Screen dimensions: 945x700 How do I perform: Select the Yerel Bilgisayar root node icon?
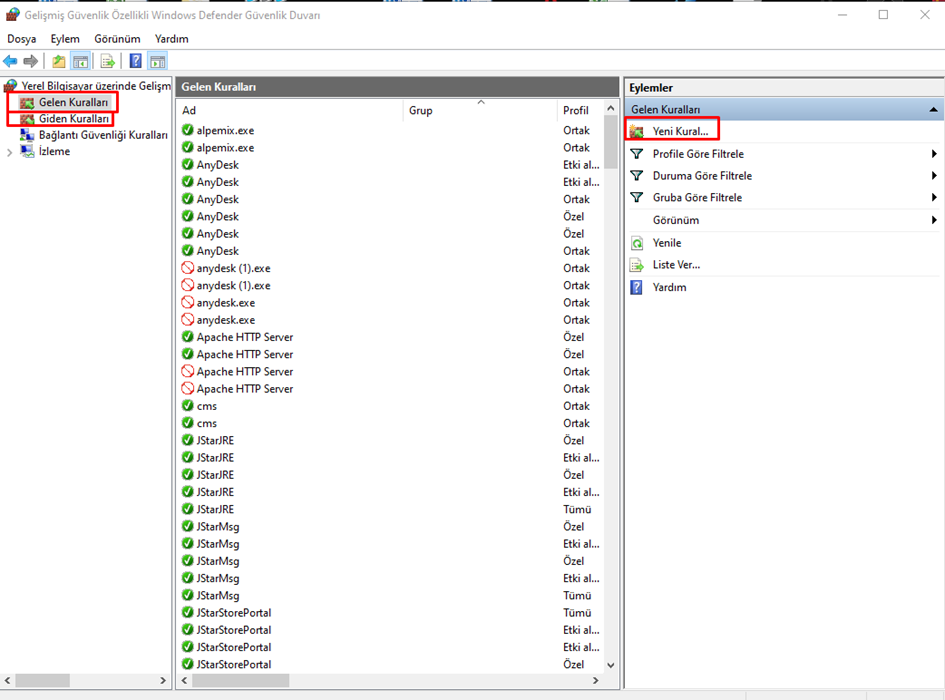pos(10,86)
